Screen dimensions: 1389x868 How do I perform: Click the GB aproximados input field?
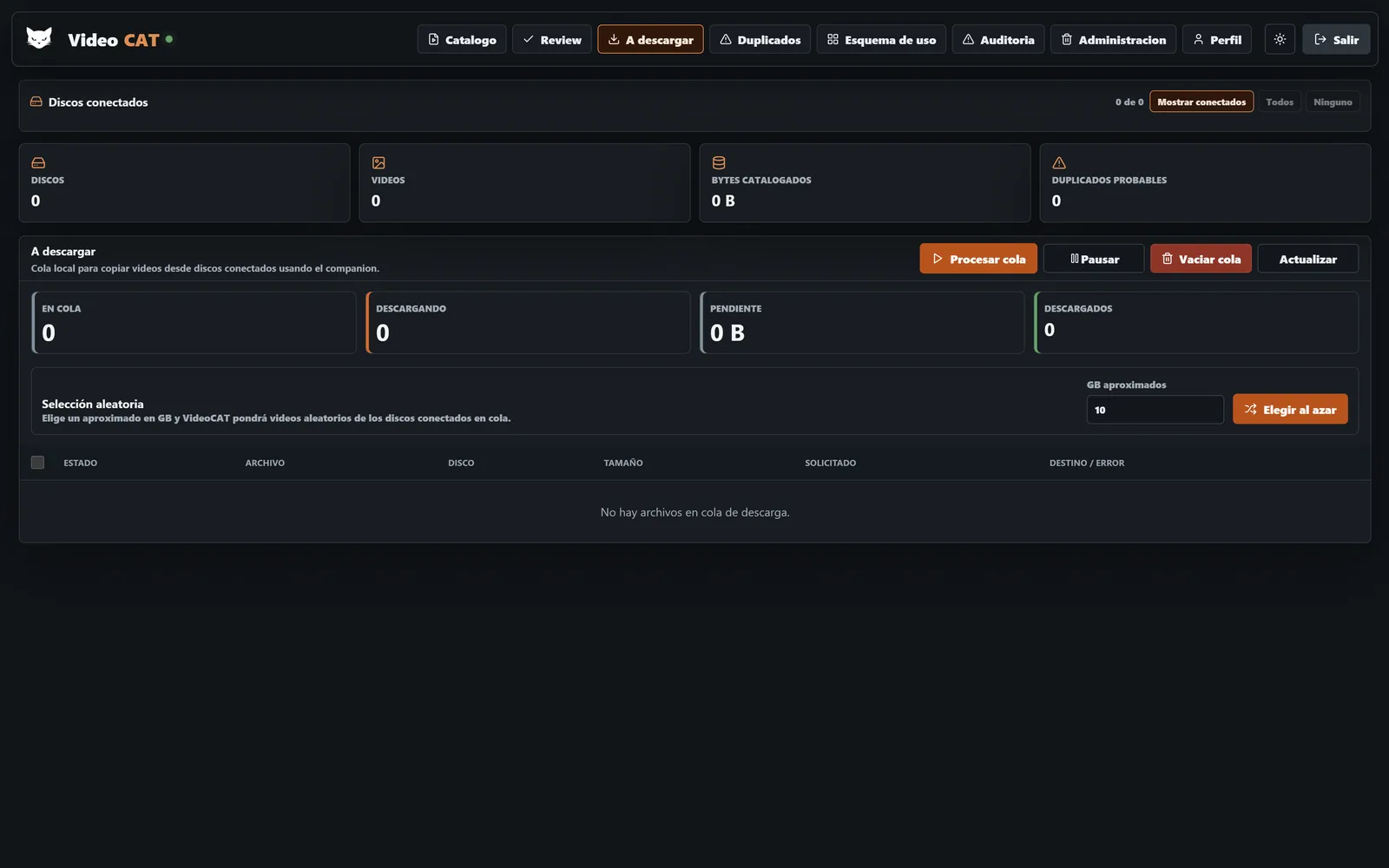tap(1155, 410)
